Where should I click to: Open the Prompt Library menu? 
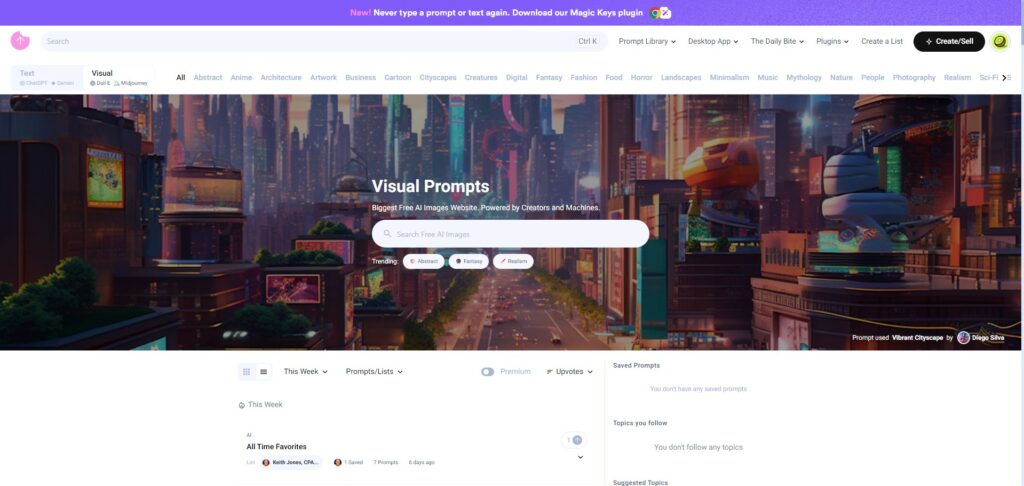pyautogui.click(x=648, y=41)
